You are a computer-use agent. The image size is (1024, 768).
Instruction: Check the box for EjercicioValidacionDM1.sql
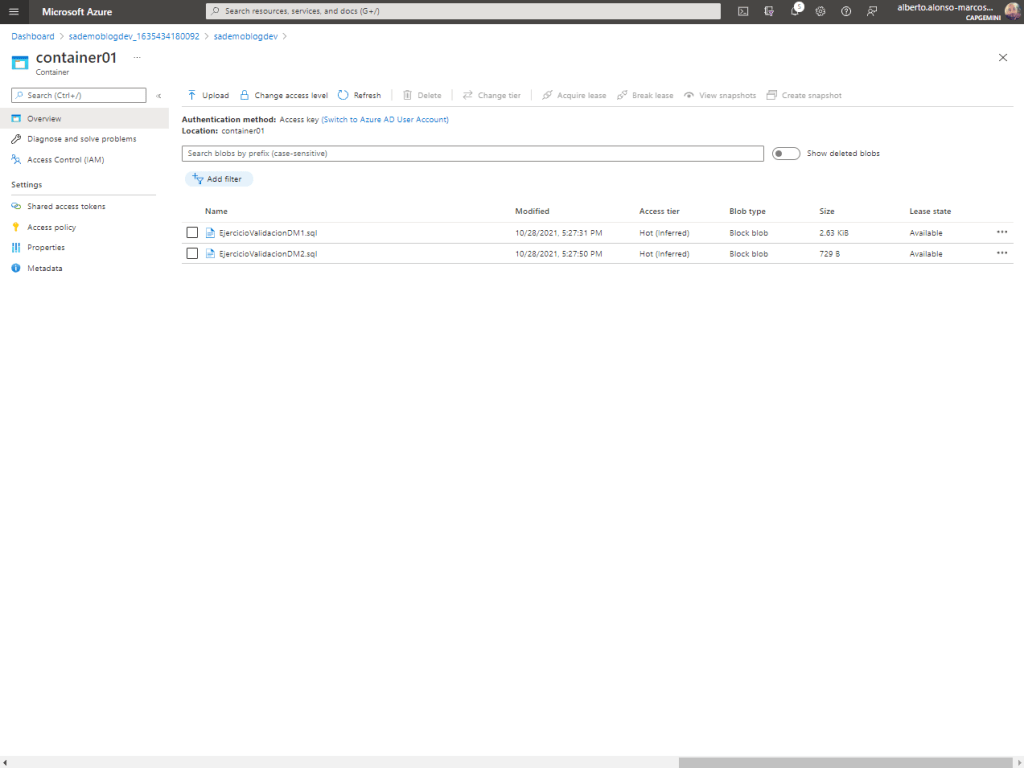192,233
